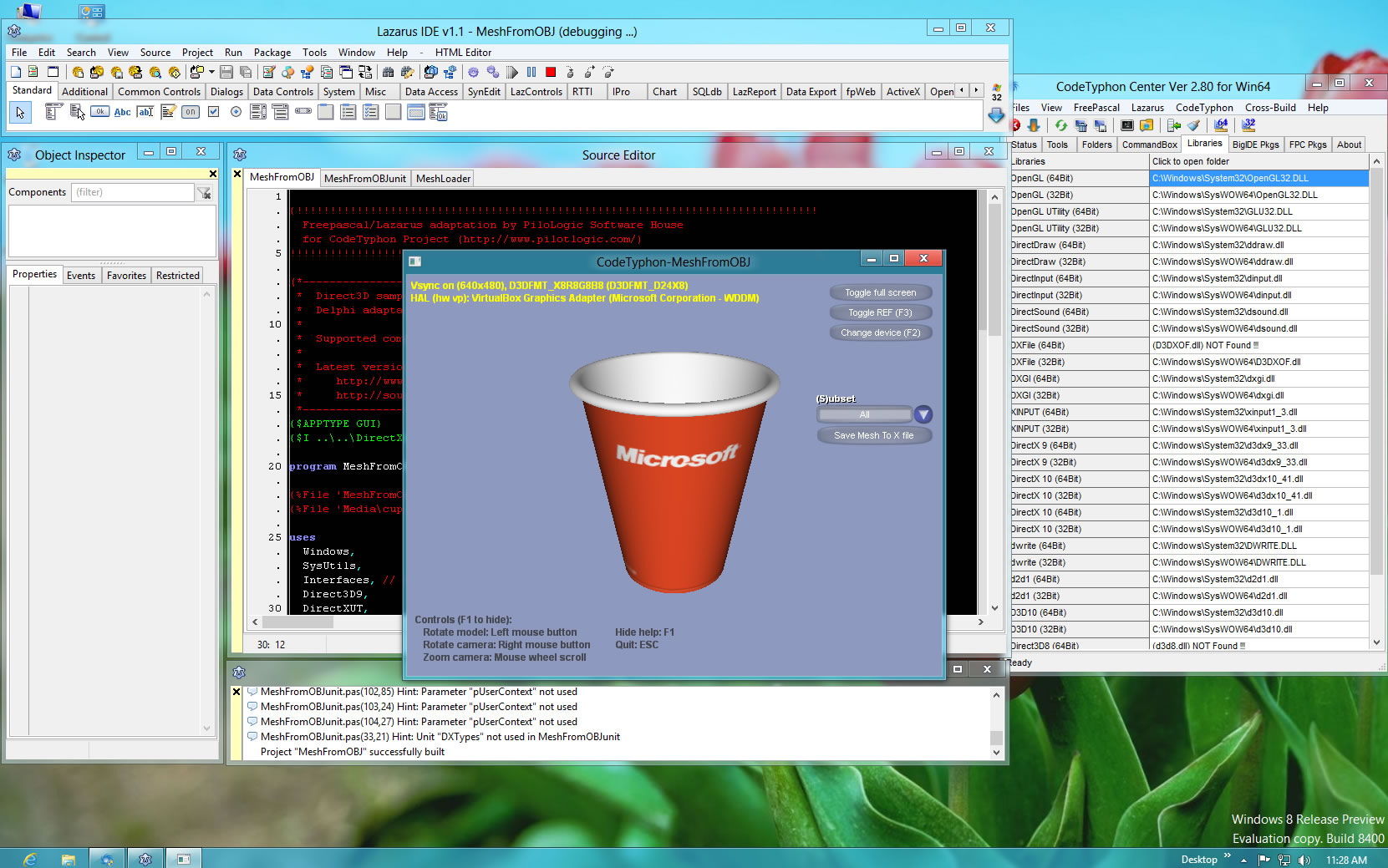This screenshot has width=1388, height=868.
Task: Click the Save All icon in Lazarus toolbar
Action: click(x=246, y=72)
